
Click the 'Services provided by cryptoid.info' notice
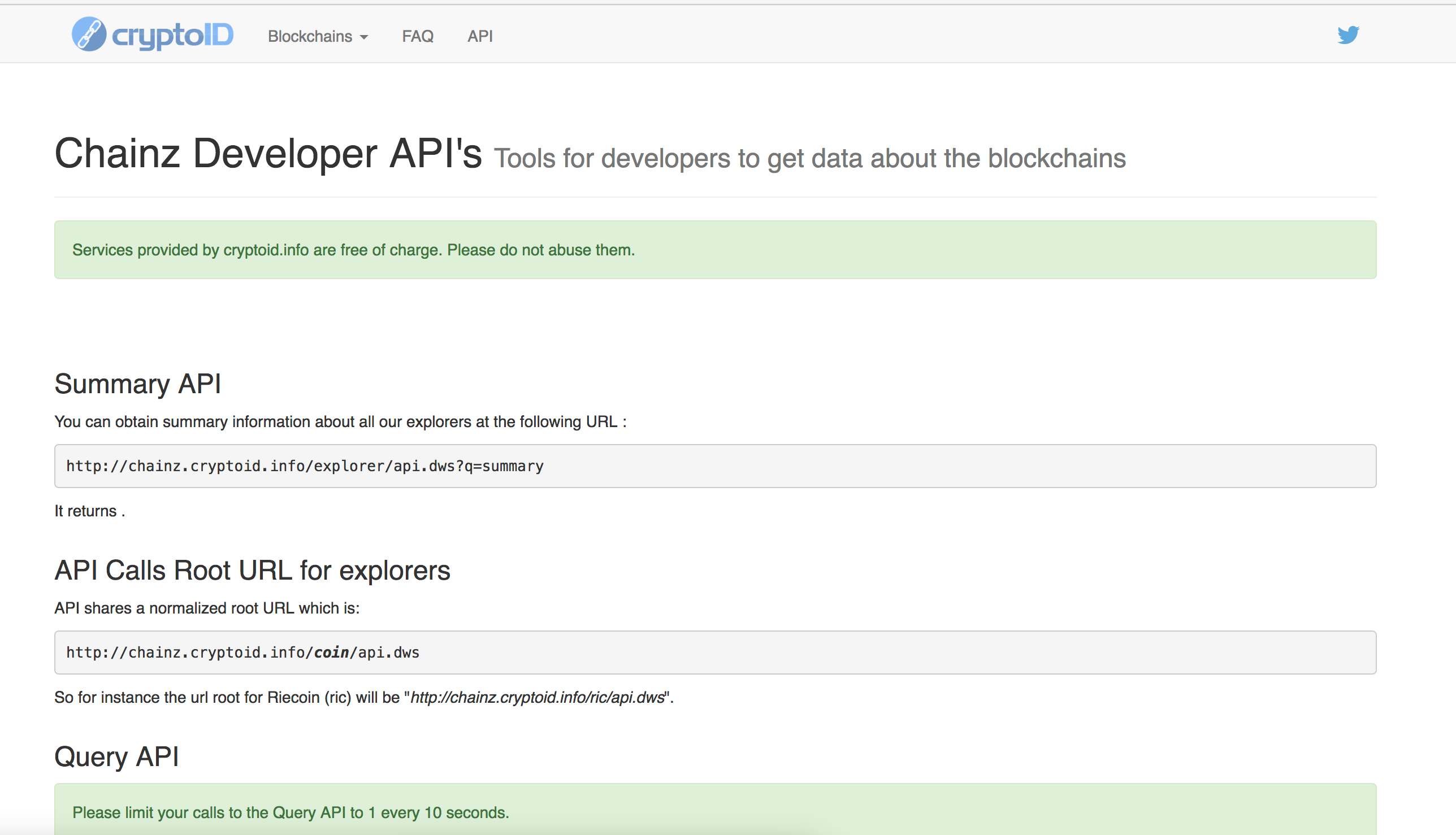click(715, 250)
